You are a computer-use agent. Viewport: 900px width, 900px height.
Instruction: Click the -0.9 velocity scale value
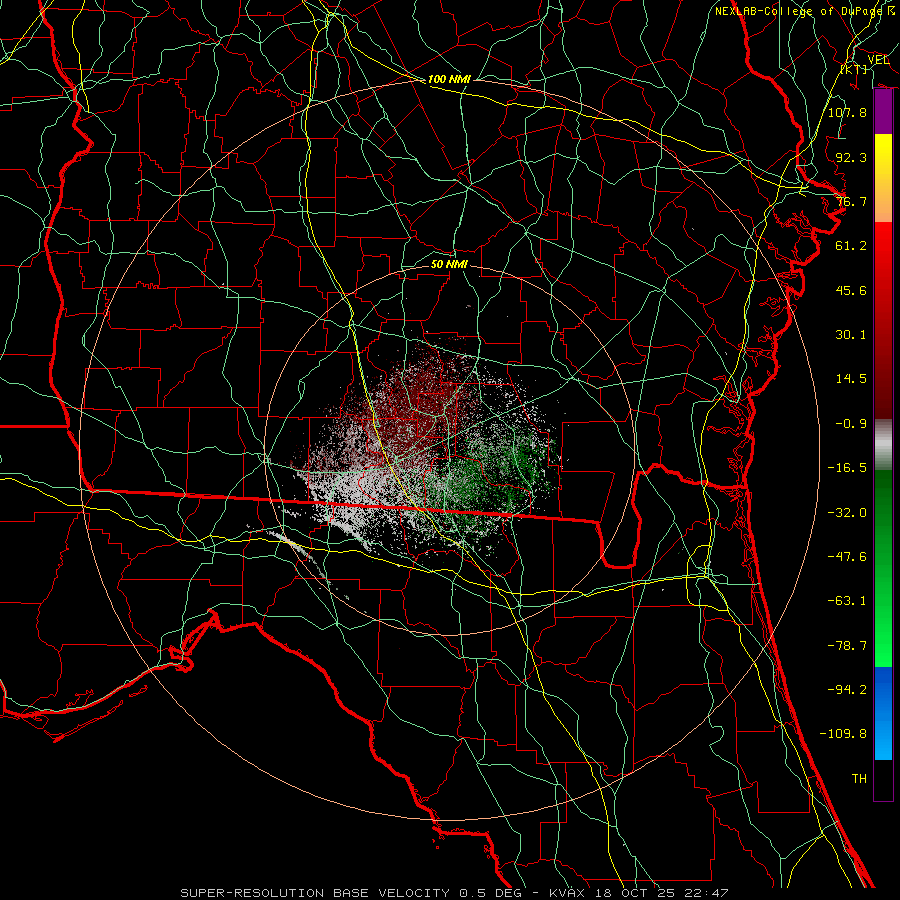851,424
